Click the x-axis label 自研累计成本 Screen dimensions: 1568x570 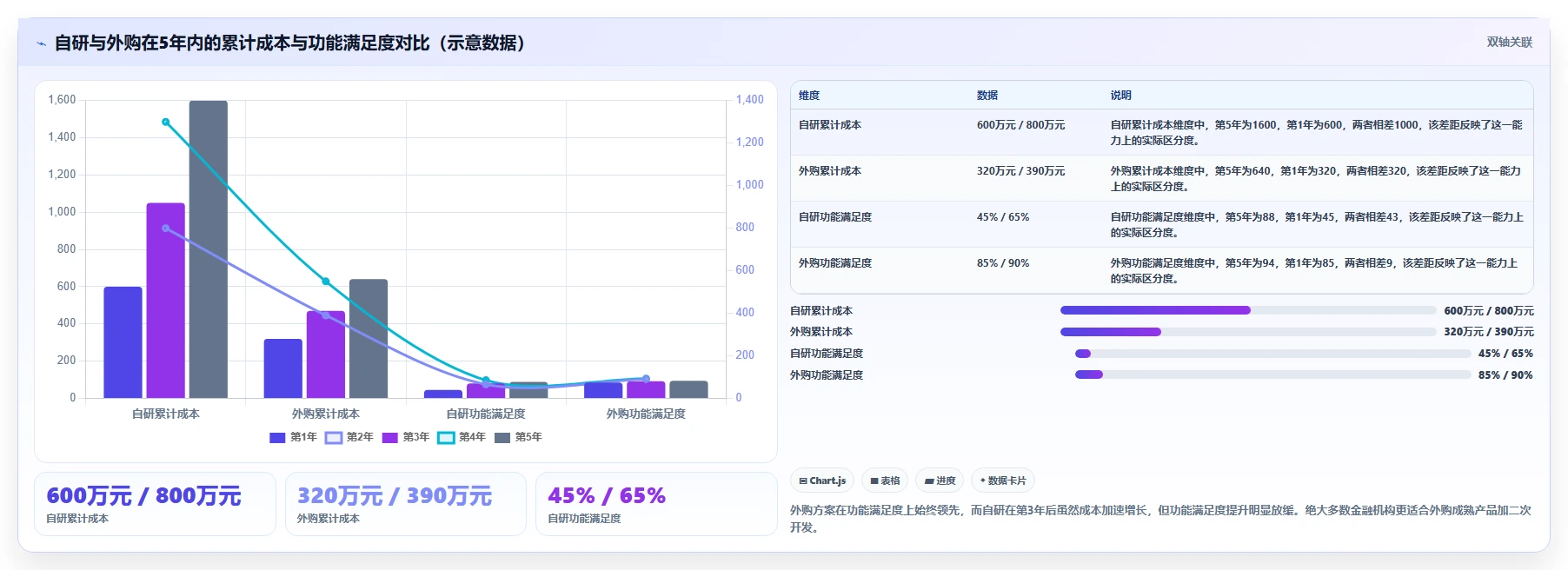166,414
